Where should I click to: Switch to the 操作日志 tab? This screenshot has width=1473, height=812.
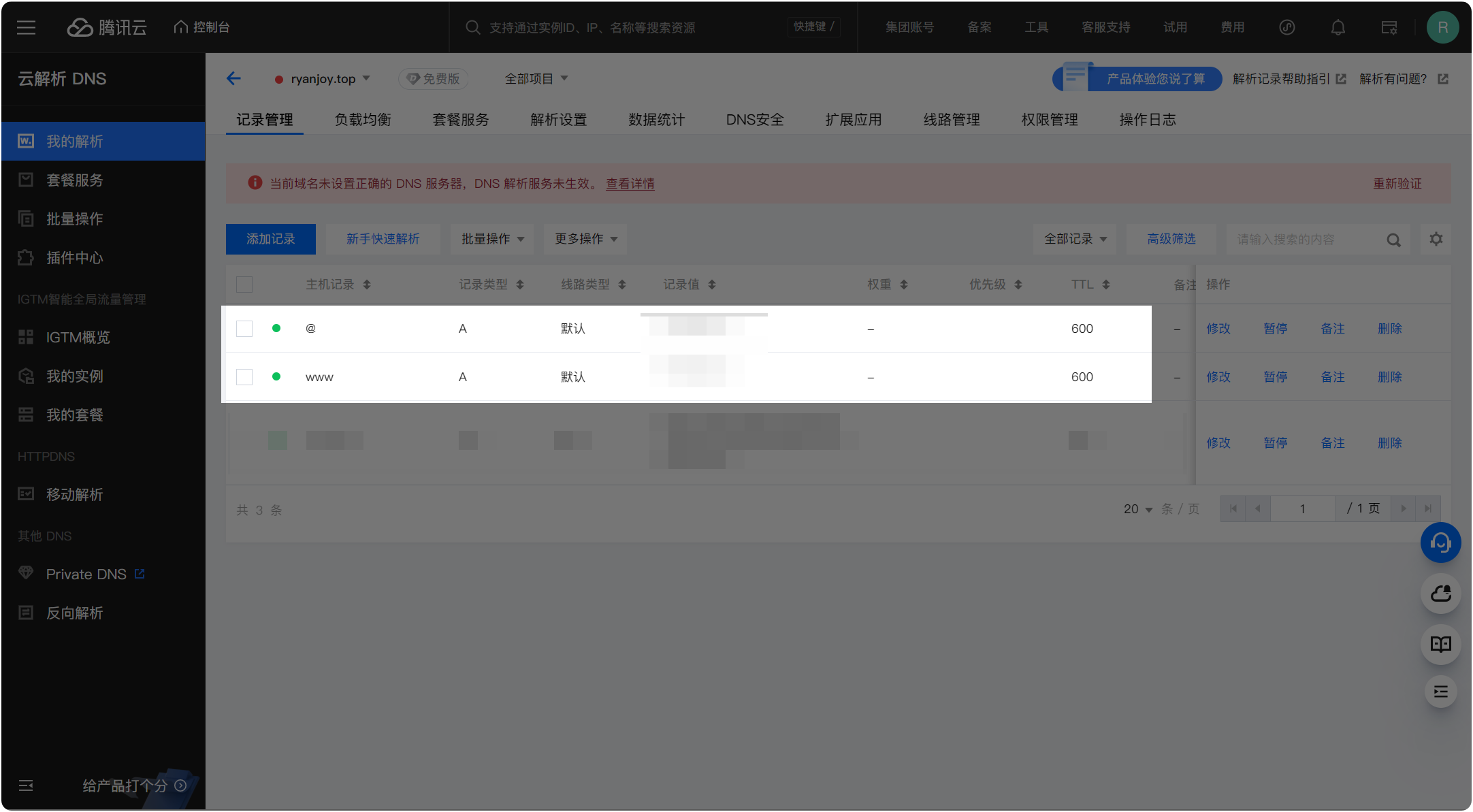click(1147, 119)
